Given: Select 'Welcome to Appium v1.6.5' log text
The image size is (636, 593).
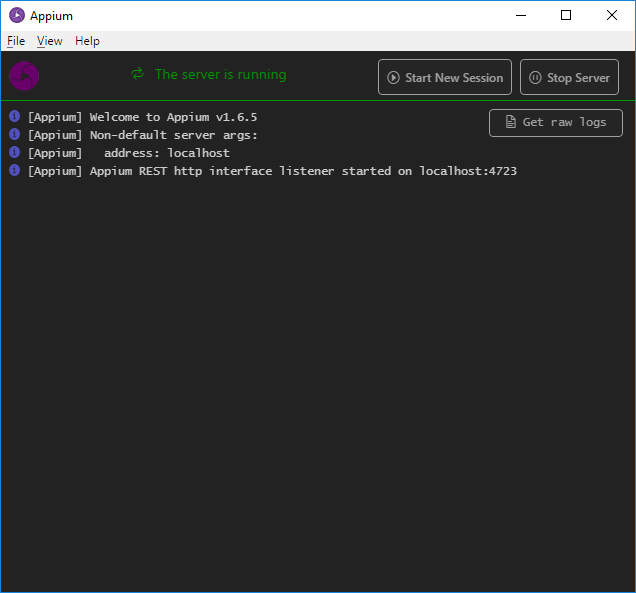Looking at the screenshot, I should 173,117.
